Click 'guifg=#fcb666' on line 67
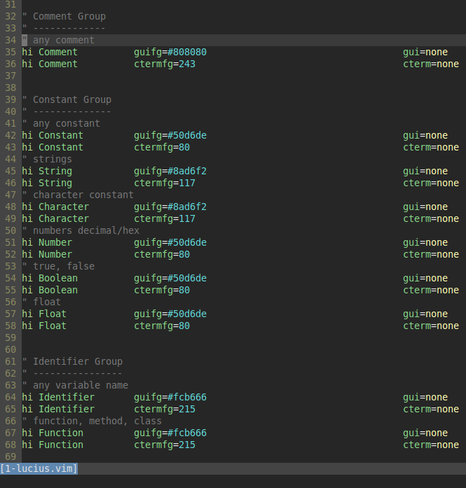466x488 pixels. (x=170, y=433)
